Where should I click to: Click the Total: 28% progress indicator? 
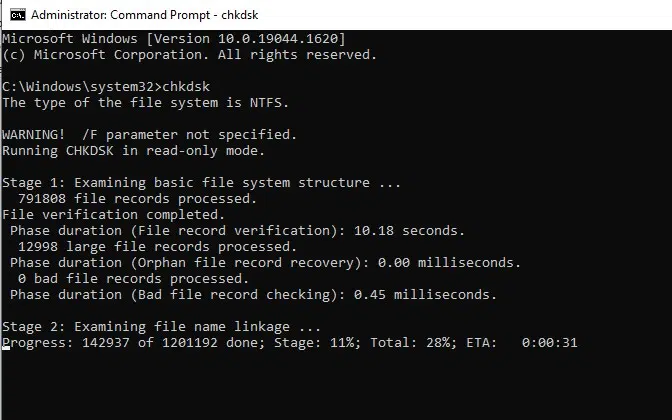413,343
